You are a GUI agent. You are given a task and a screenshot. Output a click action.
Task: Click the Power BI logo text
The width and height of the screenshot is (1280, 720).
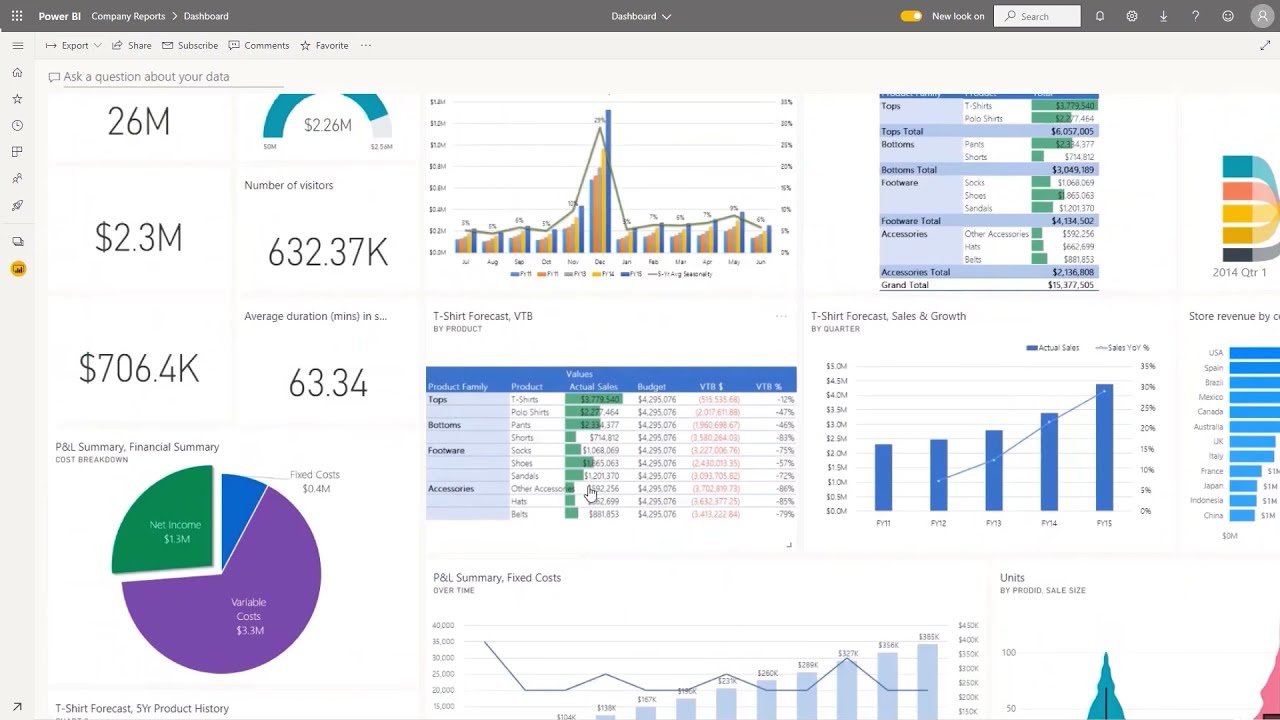pyautogui.click(x=59, y=16)
